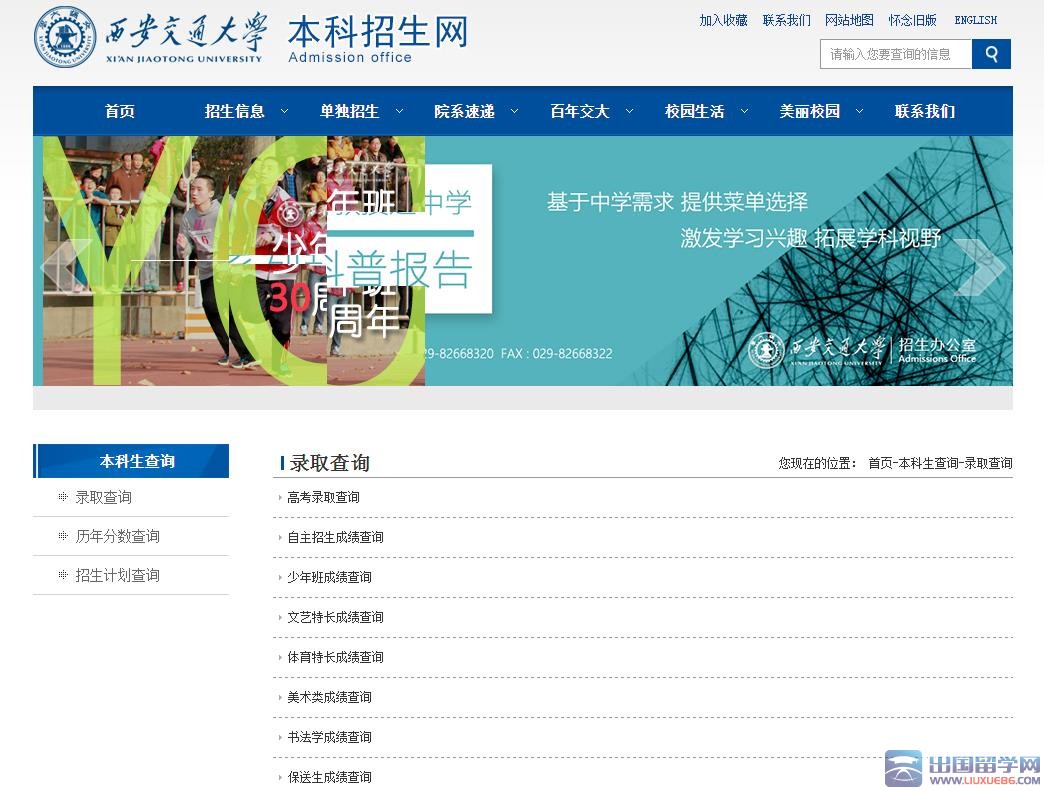This screenshot has height=791, width=1044.
Task: Expand the 校园生活 dropdown arrow
Action: pyautogui.click(x=745, y=111)
